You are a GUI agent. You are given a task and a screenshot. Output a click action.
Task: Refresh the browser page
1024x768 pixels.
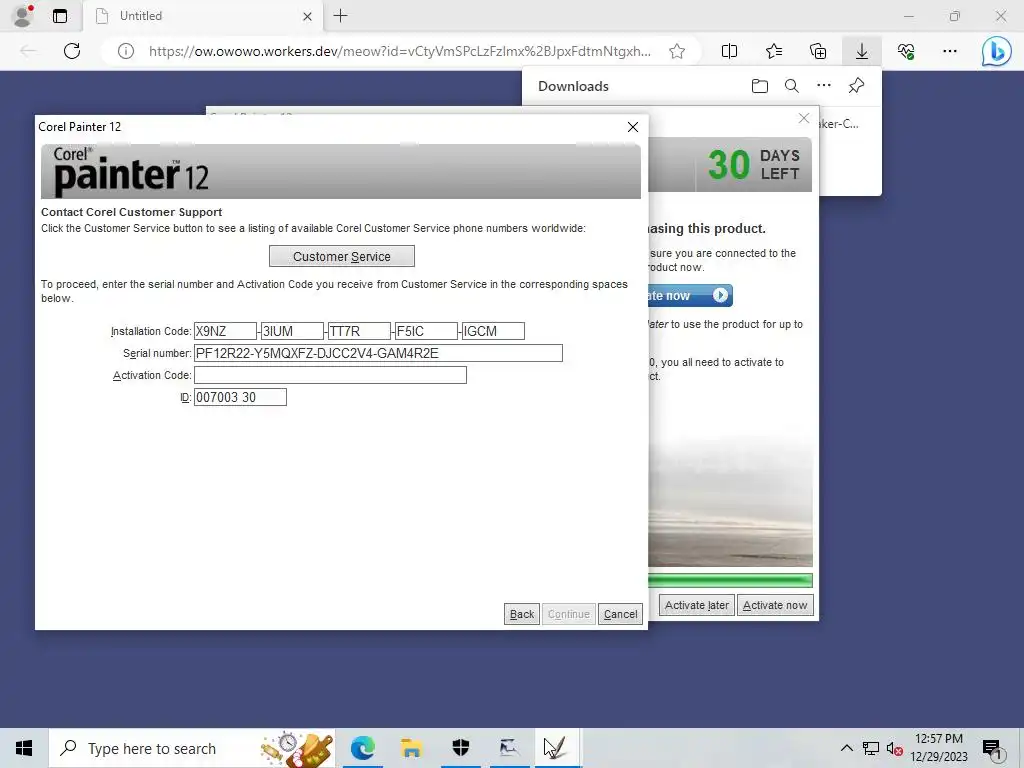coord(72,51)
